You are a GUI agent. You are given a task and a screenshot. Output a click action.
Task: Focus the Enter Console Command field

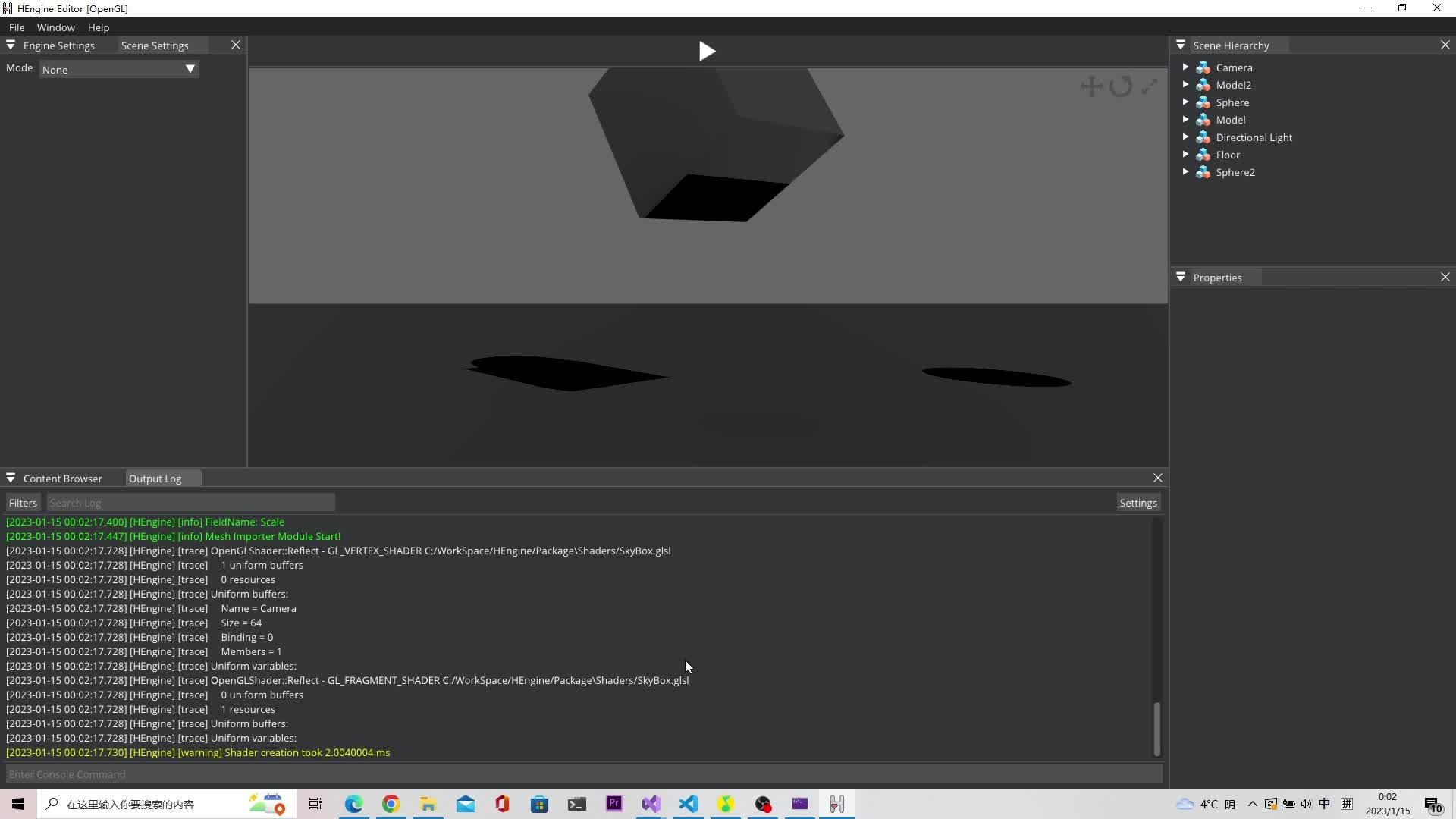tap(584, 774)
